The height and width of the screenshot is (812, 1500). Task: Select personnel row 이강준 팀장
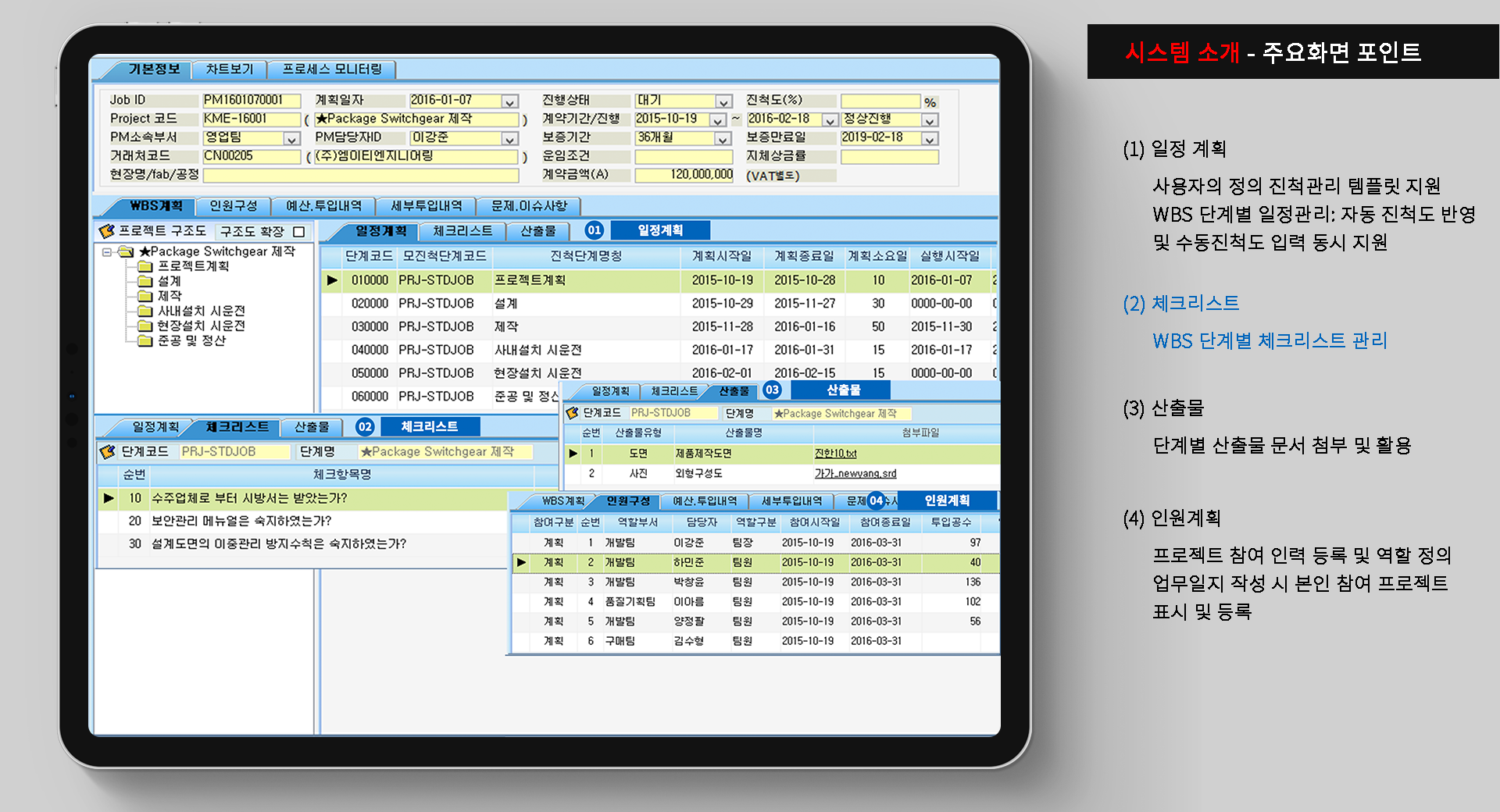pos(755,543)
